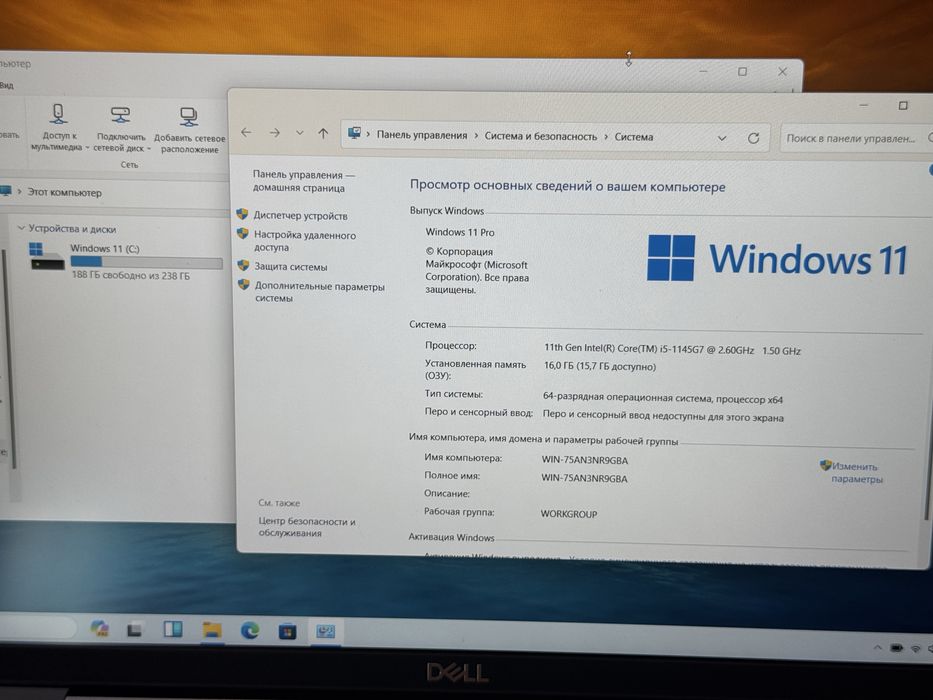Select 'Панель управления' breadcrumb
This screenshot has height=700, width=933.
pos(422,135)
